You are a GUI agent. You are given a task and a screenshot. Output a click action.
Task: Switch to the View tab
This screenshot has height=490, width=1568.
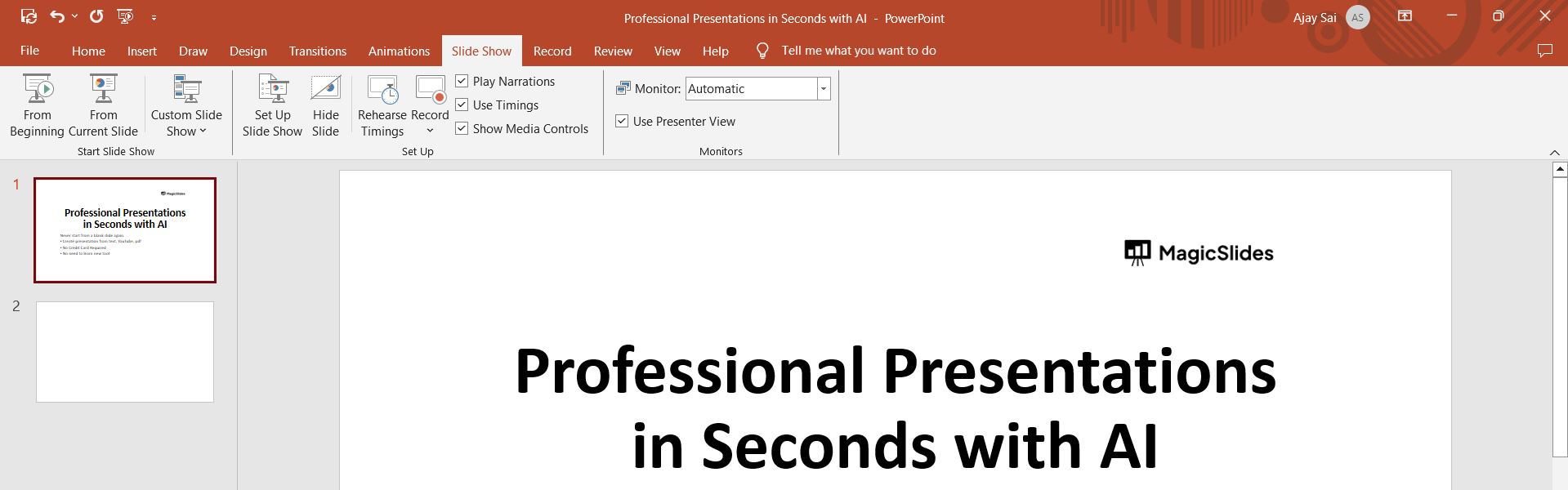pos(667,51)
